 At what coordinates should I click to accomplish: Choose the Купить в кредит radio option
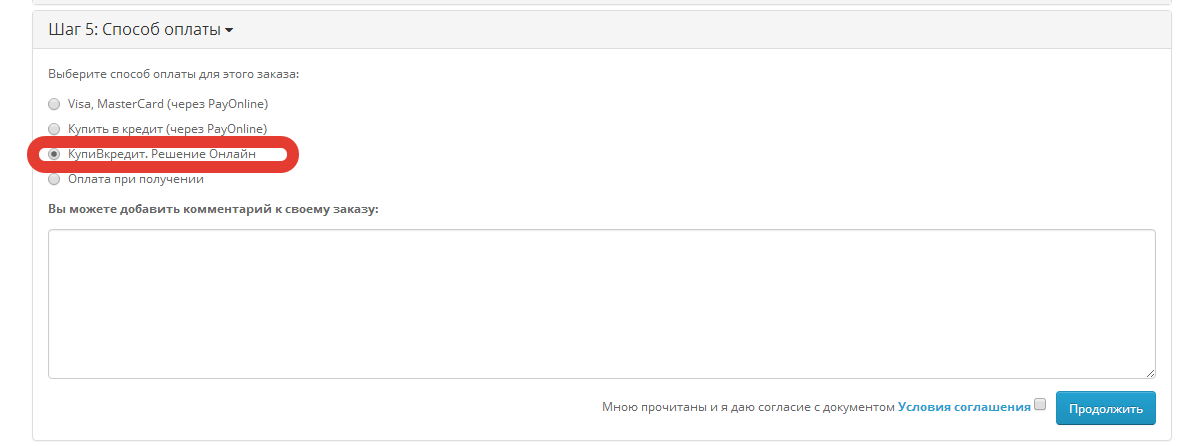[54, 129]
